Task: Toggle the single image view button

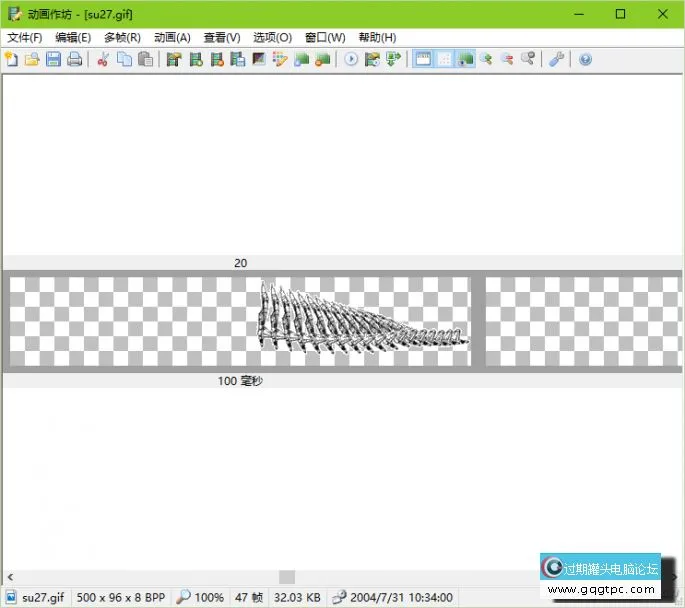Action: pos(466,59)
